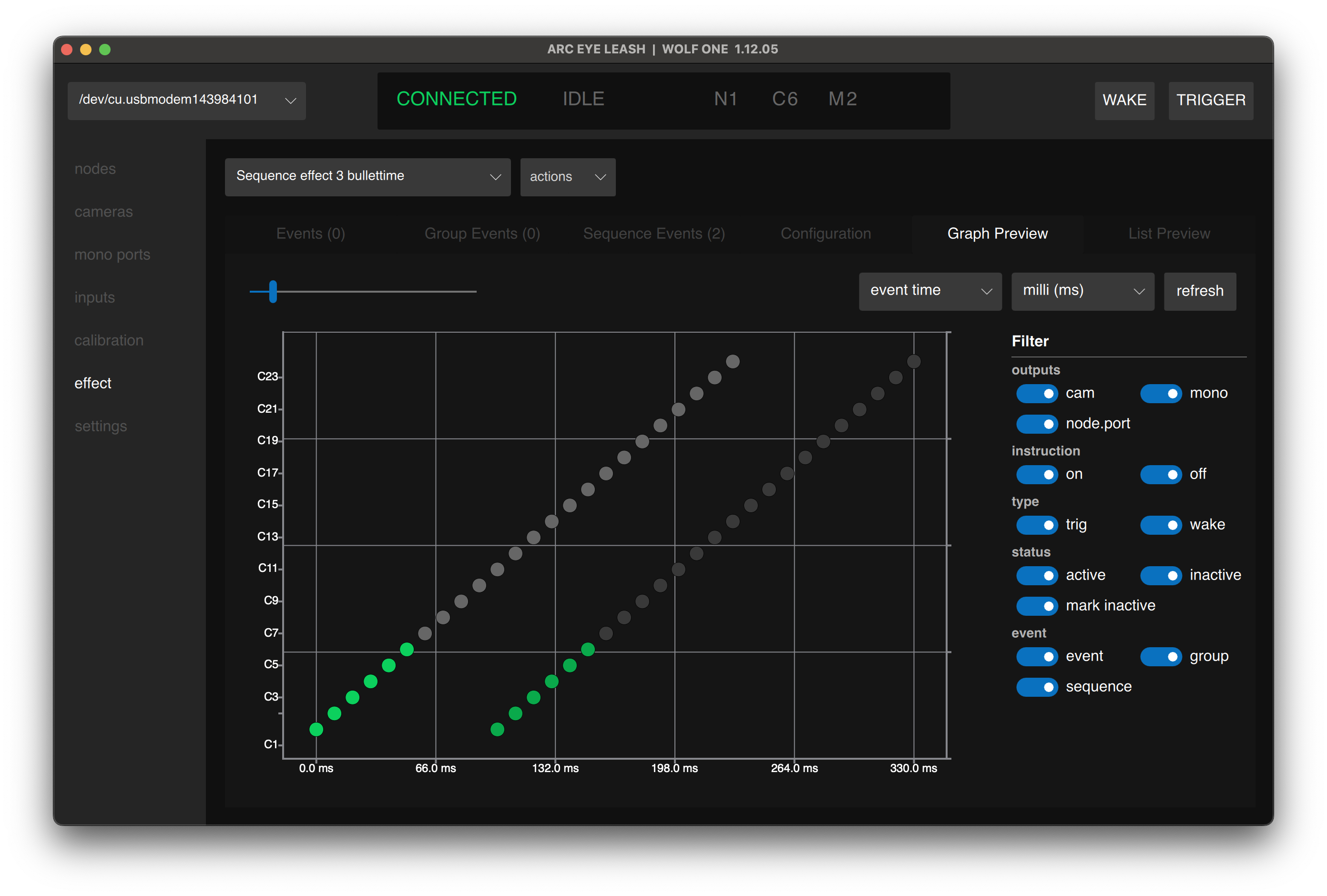Disable the mono outputs filter
The image size is (1327, 896).
pos(1160,394)
